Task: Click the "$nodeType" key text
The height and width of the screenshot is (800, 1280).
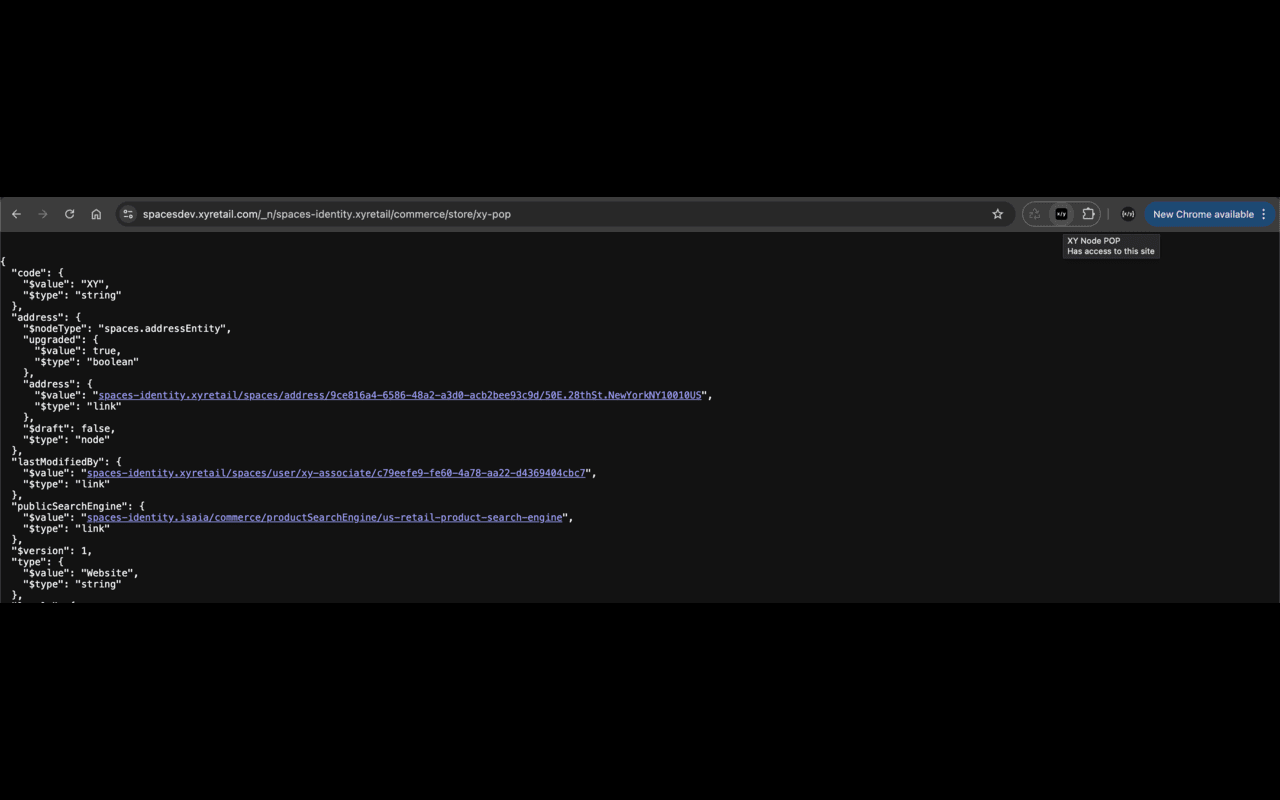Action: pos(55,328)
